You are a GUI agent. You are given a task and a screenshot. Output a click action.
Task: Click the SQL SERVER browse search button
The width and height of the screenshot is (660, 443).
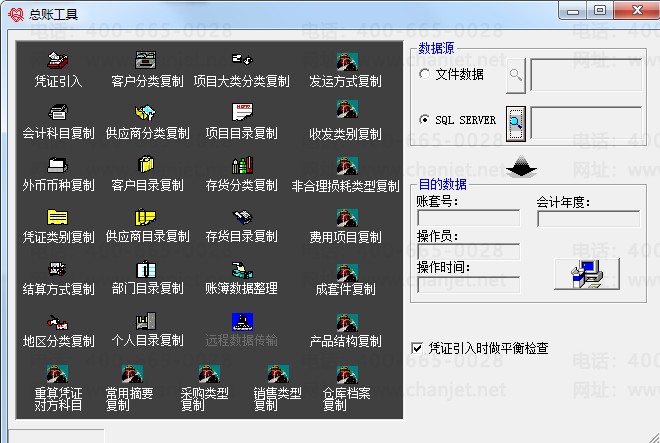click(x=515, y=120)
